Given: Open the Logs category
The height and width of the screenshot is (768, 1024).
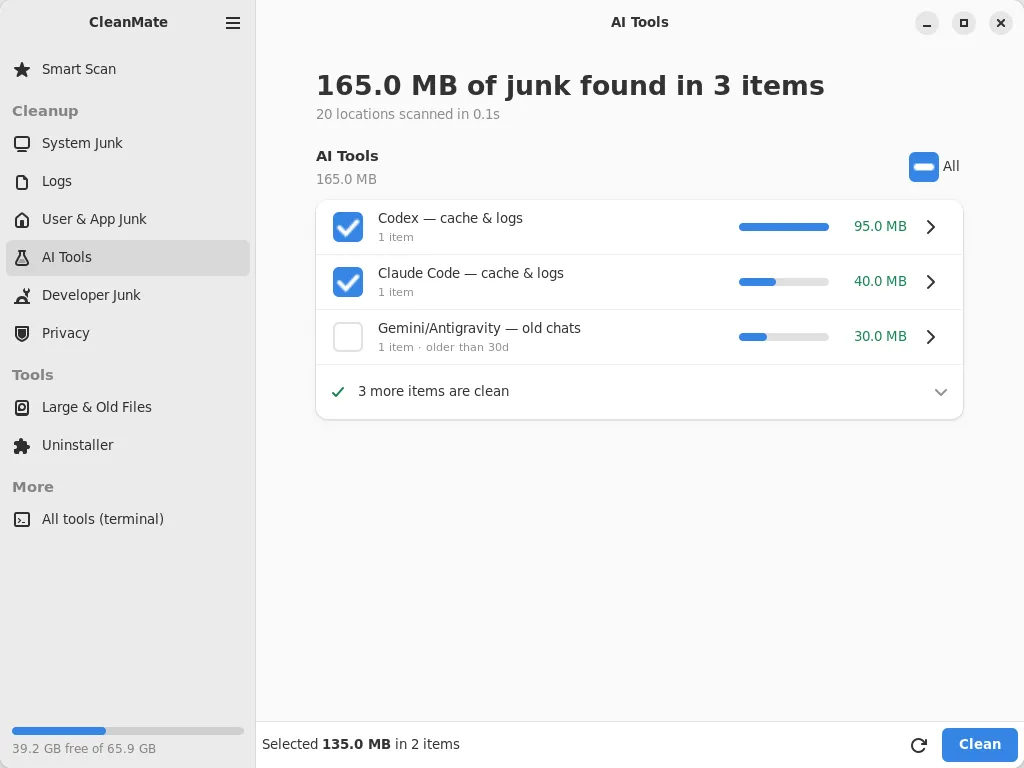Looking at the screenshot, I should coord(128,182).
